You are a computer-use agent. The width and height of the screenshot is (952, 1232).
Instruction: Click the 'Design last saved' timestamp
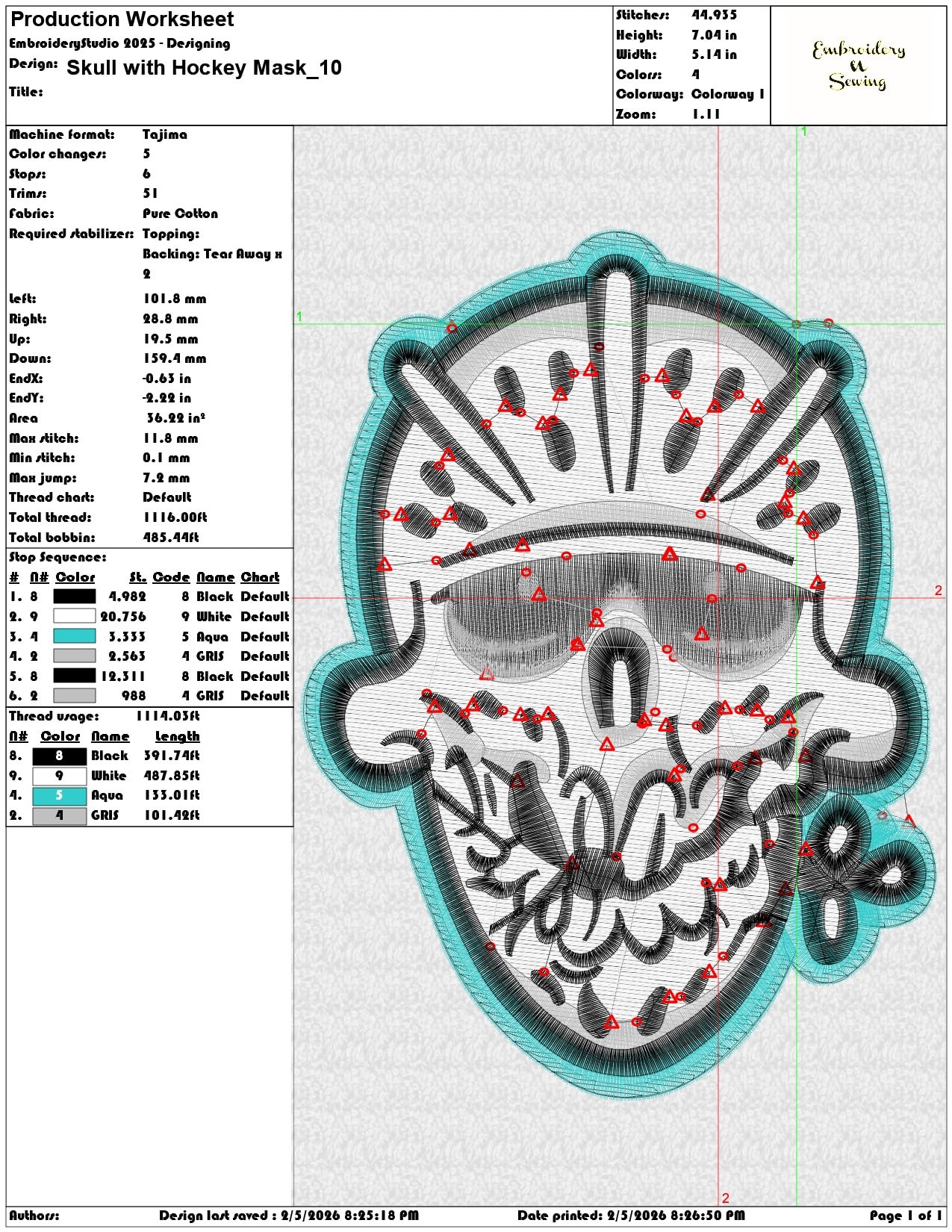289,1216
